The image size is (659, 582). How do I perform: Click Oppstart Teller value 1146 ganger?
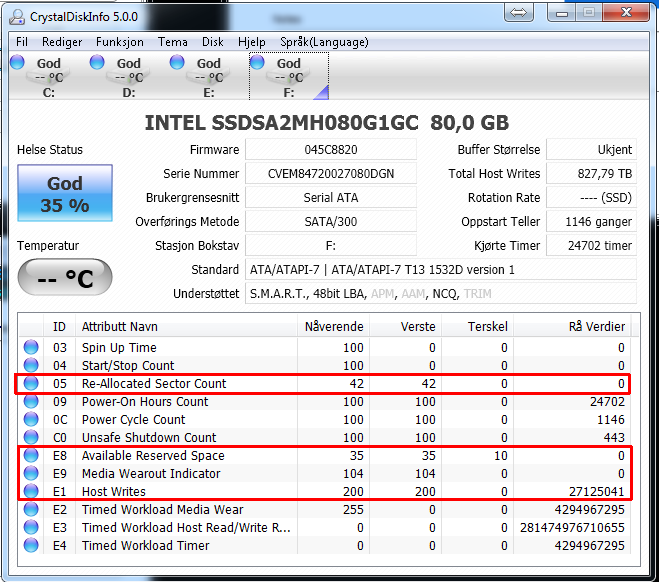(x=591, y=221)
